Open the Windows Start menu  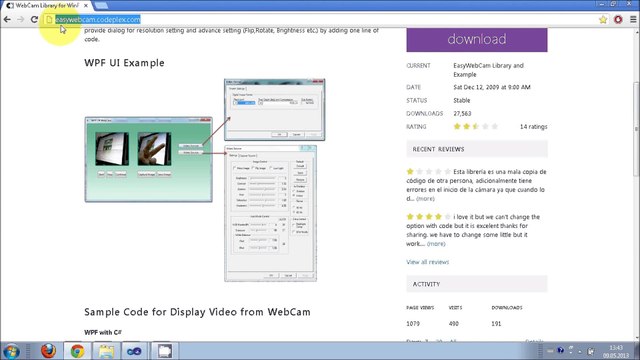click(11, 351)
